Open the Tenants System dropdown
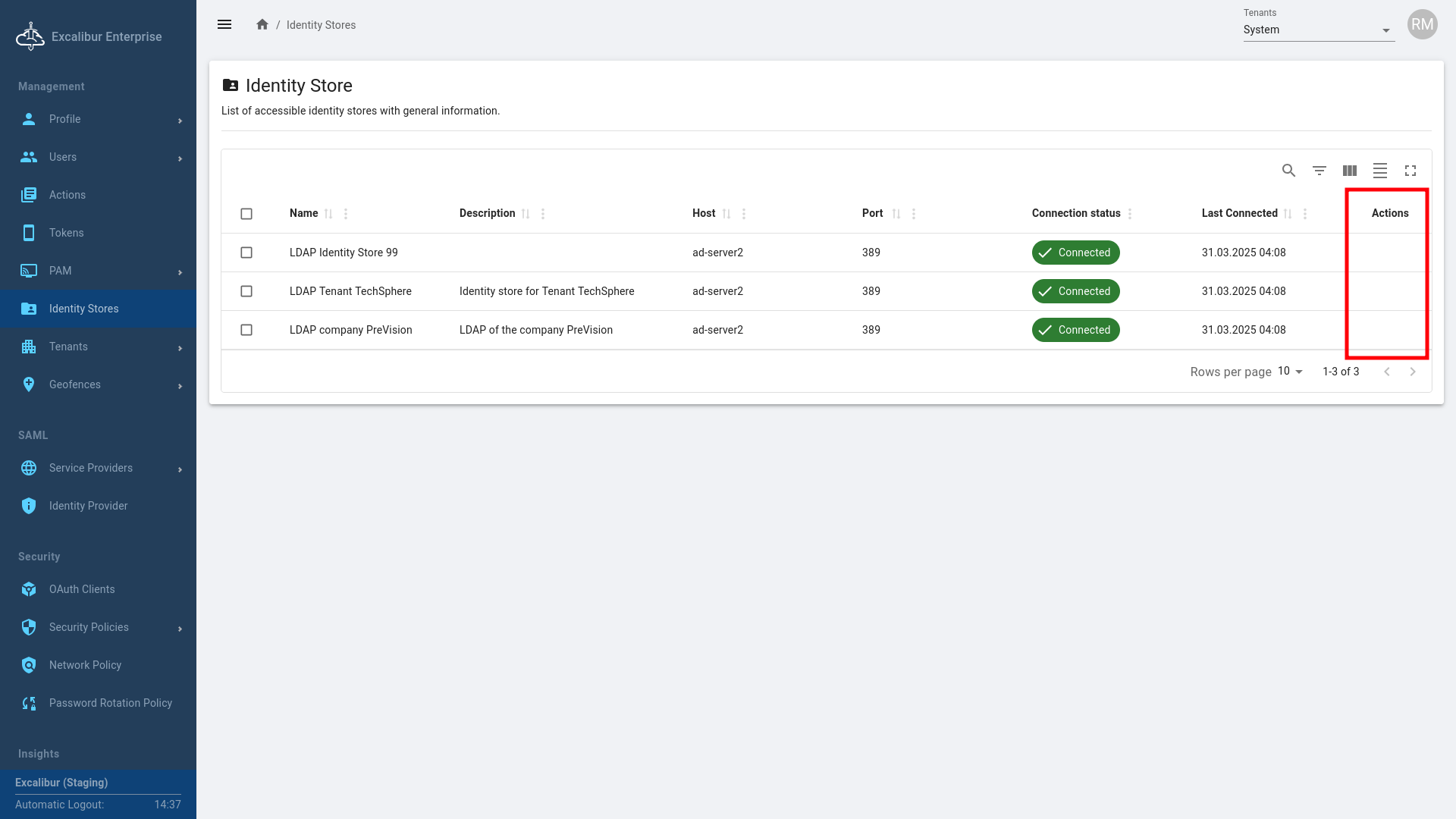Image resolution: width=1456 pixels, height=819 pixels. (x=1318, y=30)
